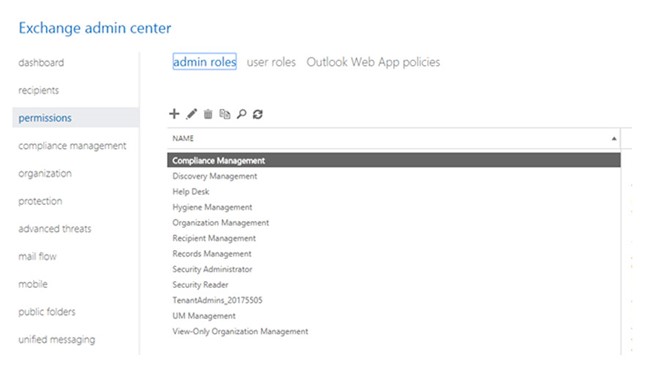Select Organization Management role group
The image size is (660, 380).
click(x=394, y=223)
